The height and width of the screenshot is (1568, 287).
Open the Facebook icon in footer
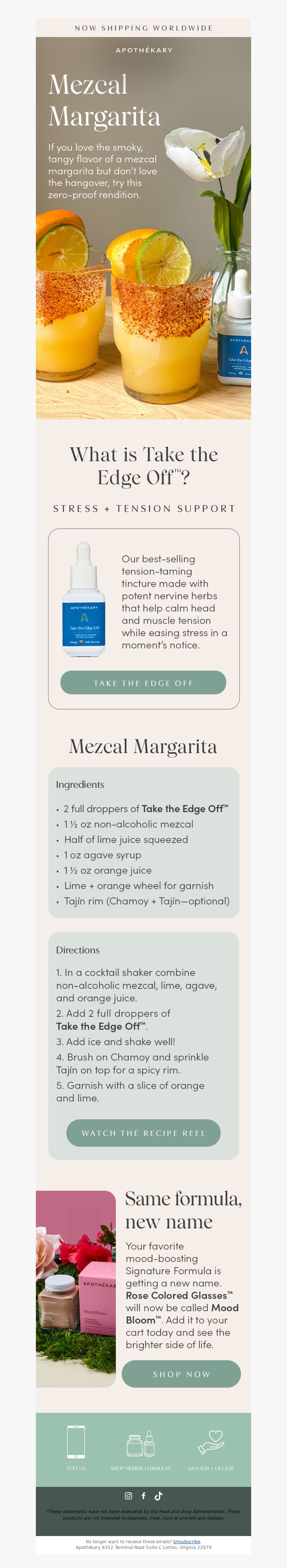click(x=143, y=1495)
